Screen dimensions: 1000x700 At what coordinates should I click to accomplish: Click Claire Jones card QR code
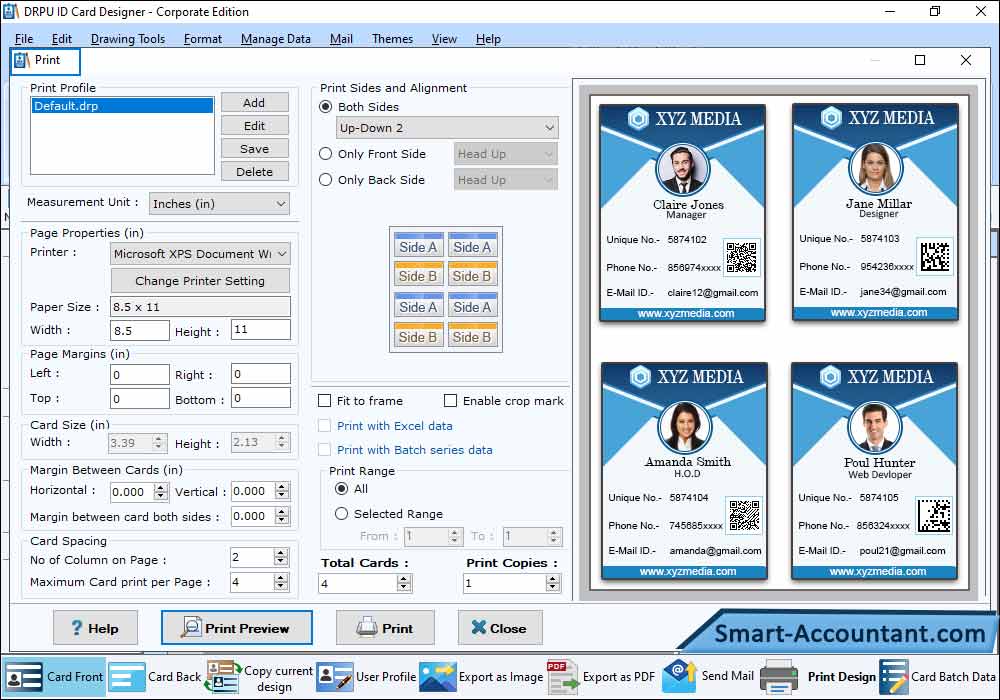[742, 257]
